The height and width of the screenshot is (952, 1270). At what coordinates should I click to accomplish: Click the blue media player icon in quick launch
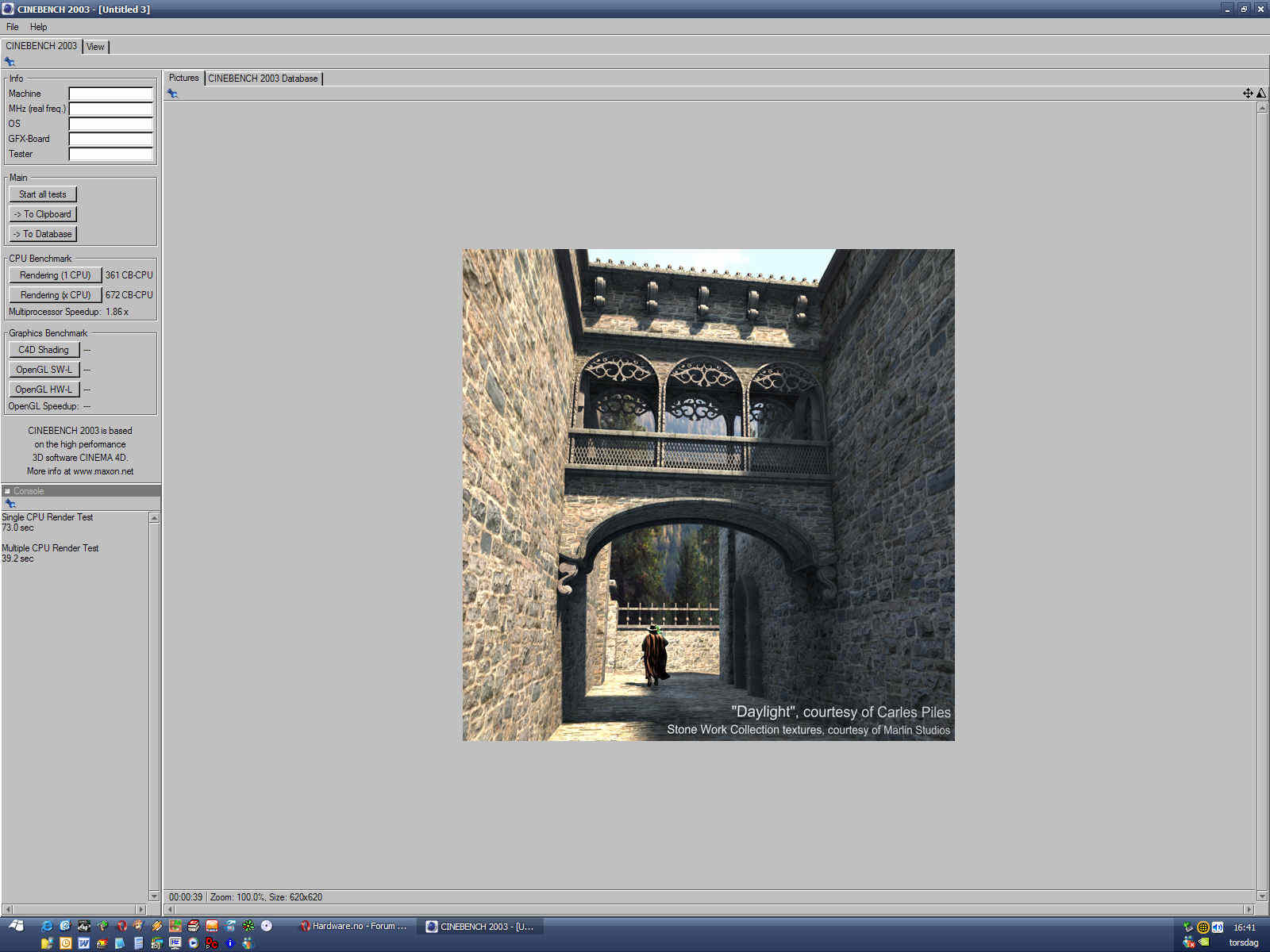click(x=193, y=943)
